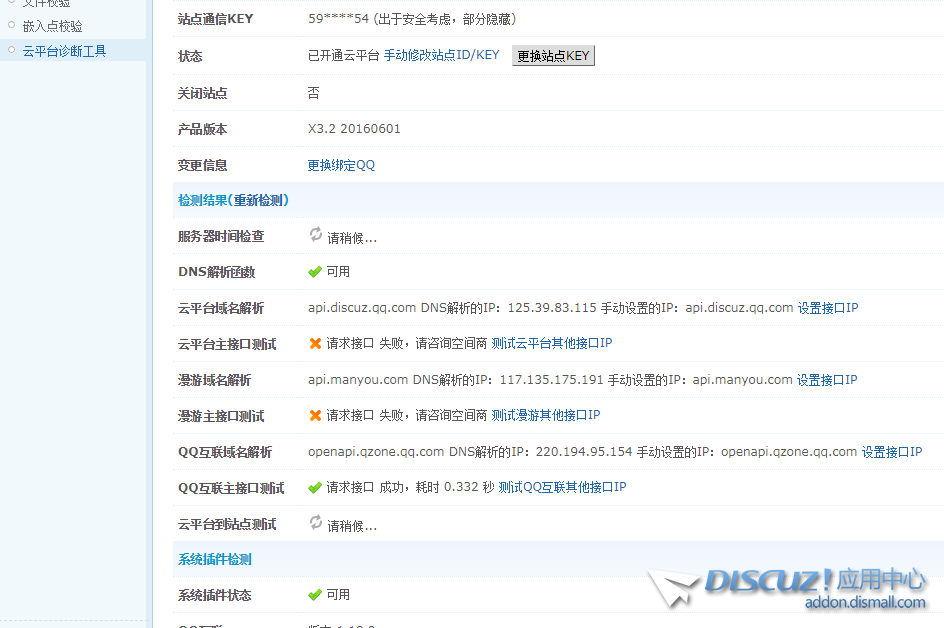Click the green checkmark for QQ互联主接口测试
The width and height of the screenshot is (944, 628).
[315, 488]
